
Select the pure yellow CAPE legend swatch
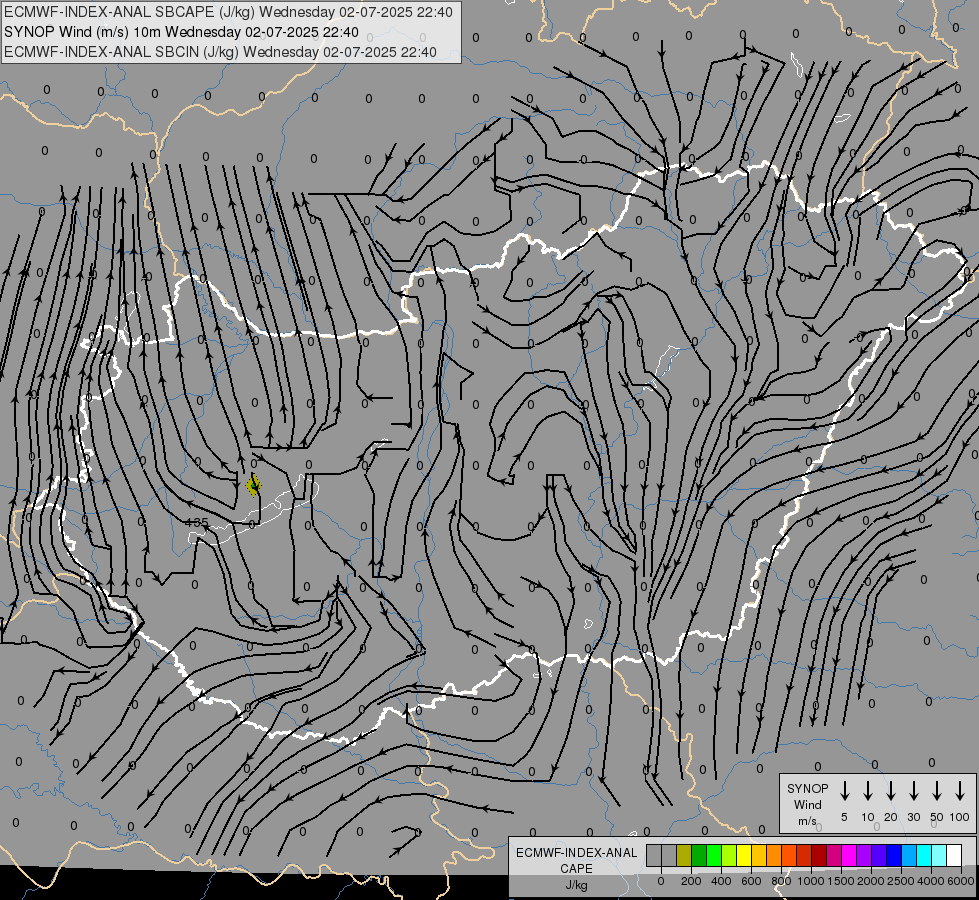coord(744,855)
